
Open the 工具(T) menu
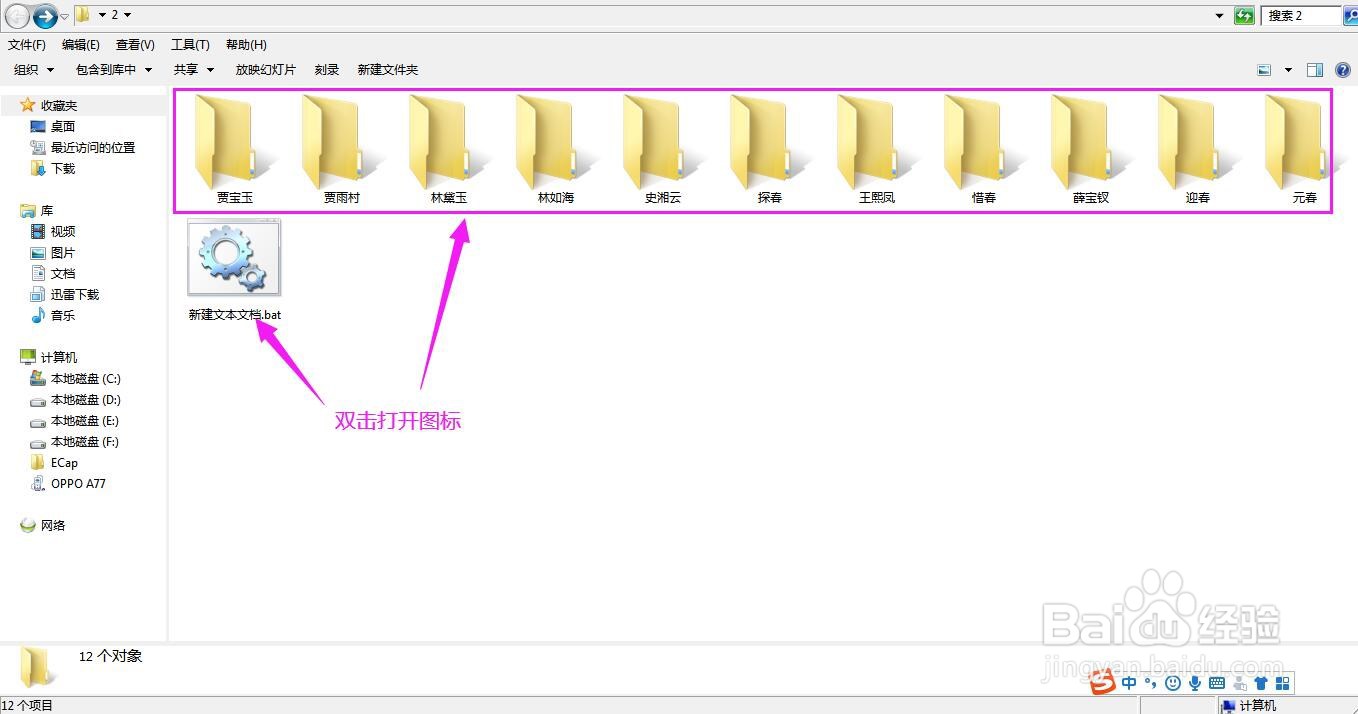pyautogui.click(x=190, y=45)
